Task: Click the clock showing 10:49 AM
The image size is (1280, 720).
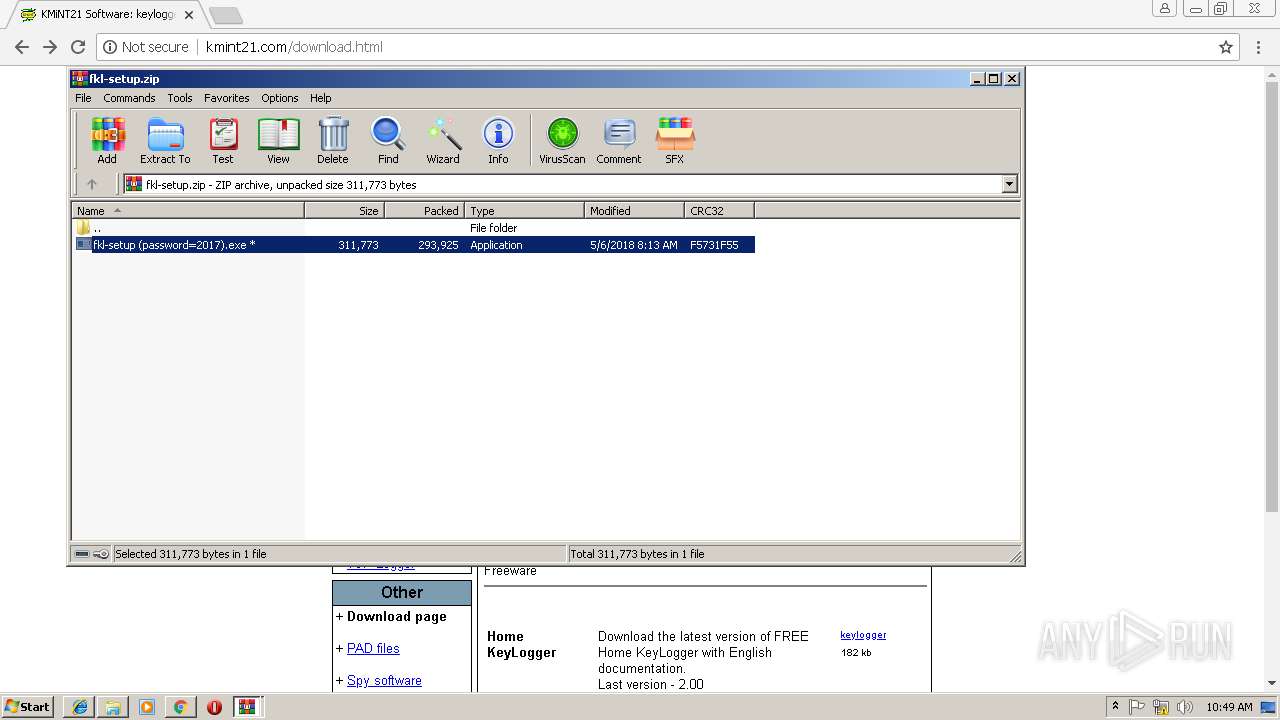Action: pos(1229,707)
